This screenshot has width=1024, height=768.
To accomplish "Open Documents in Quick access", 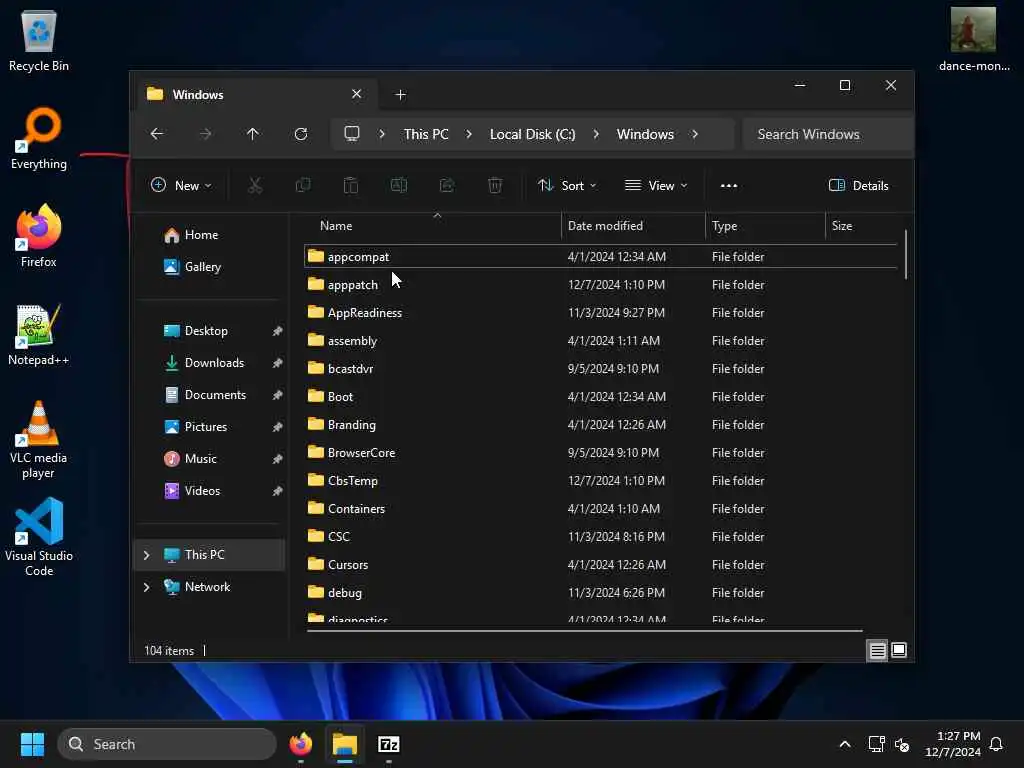I will (211, 395).
